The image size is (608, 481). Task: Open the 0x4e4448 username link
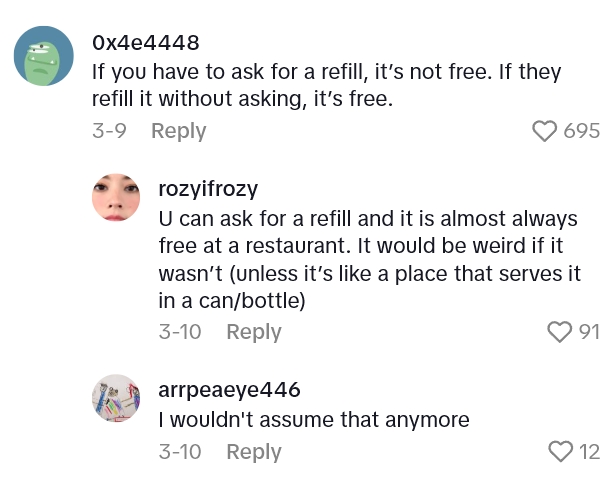[145, 42]
